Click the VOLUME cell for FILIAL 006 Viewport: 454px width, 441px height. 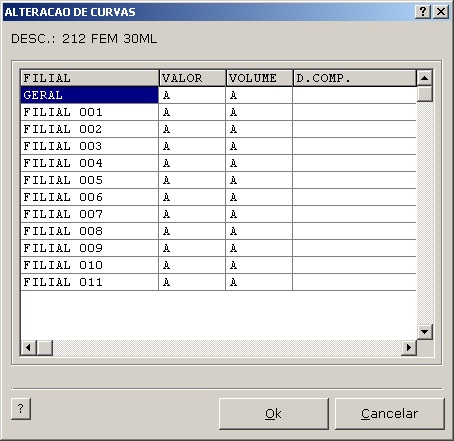(x=259, y=197)
